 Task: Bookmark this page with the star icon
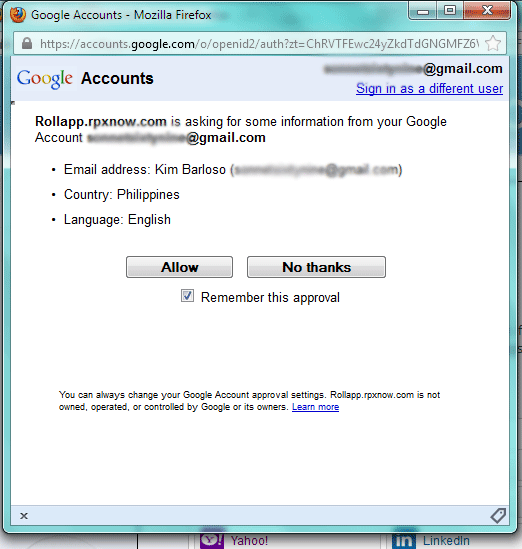click(493, 43)
